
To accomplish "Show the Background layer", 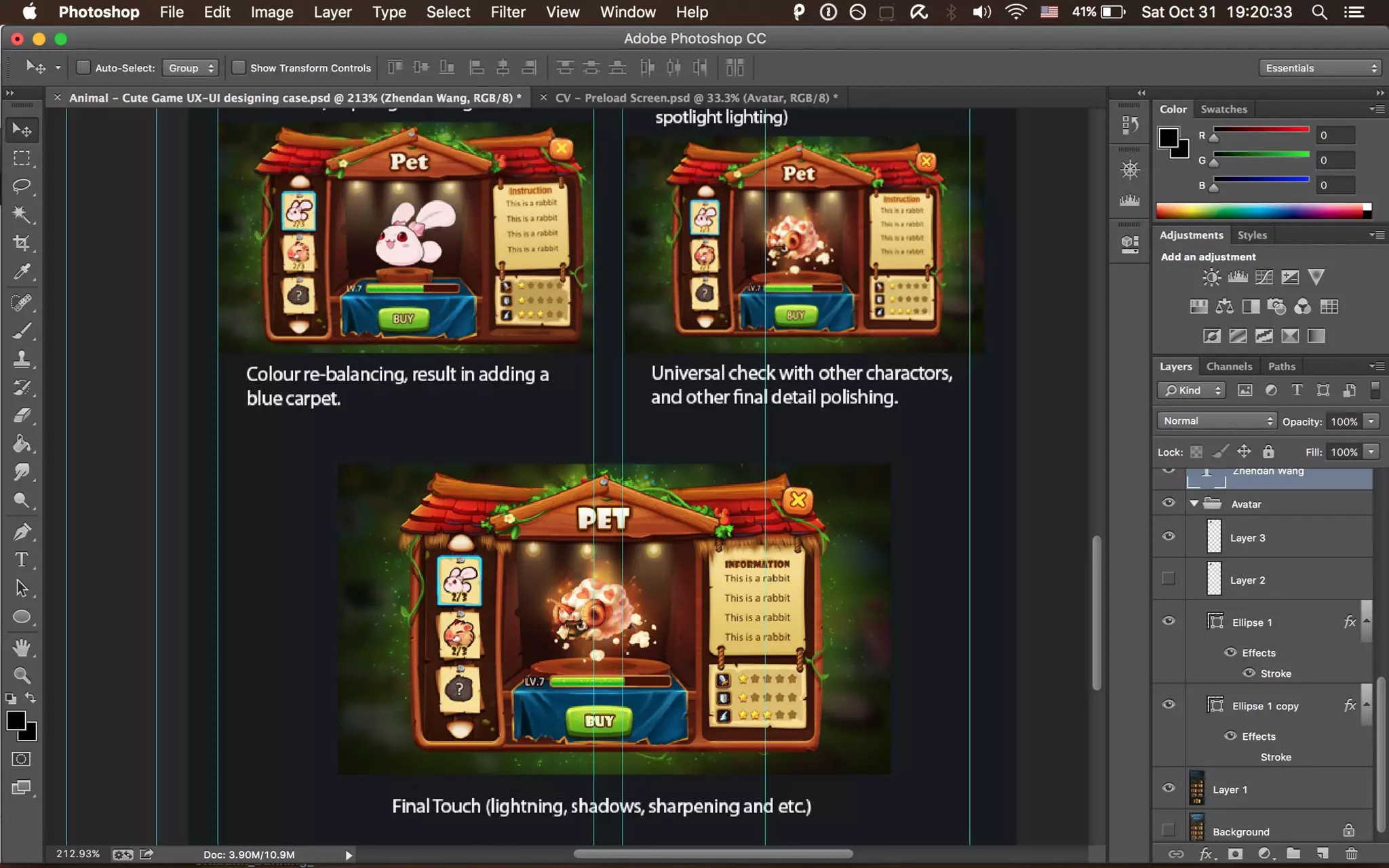I will (1169, 830).
